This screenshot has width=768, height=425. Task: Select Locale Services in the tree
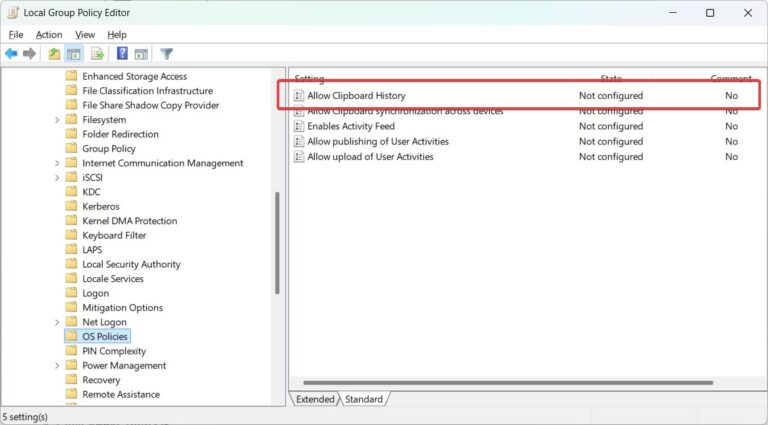click(113, 279)
